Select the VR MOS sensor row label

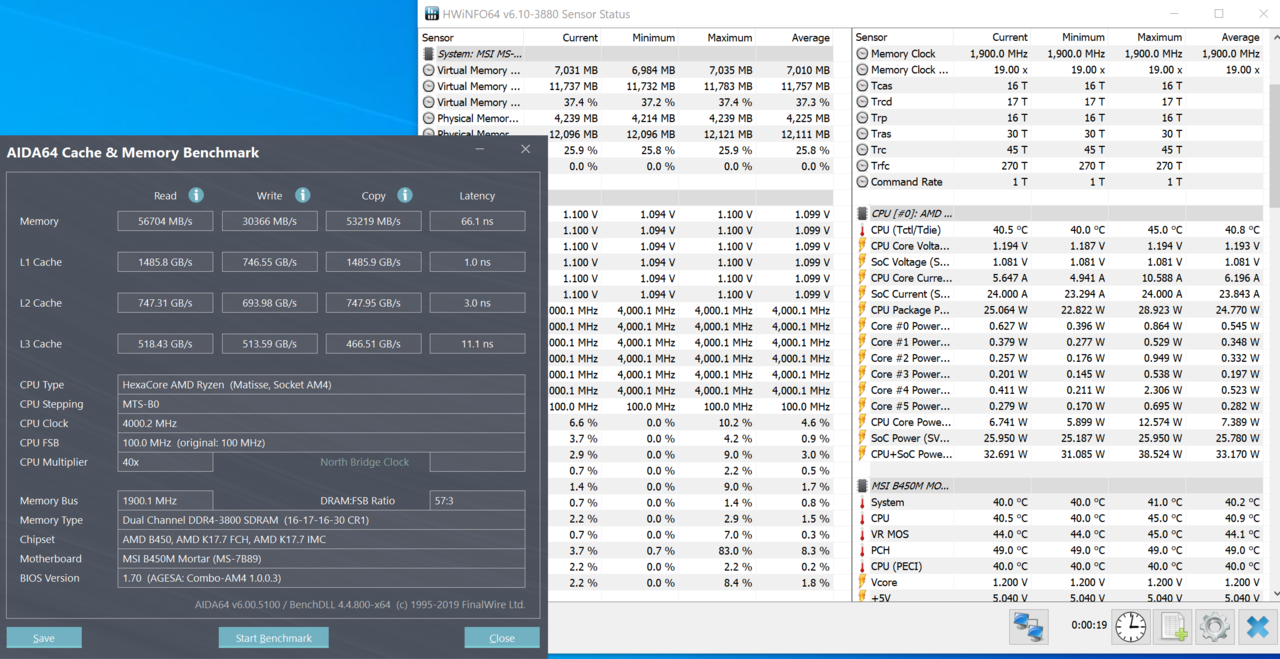[890, 534]
